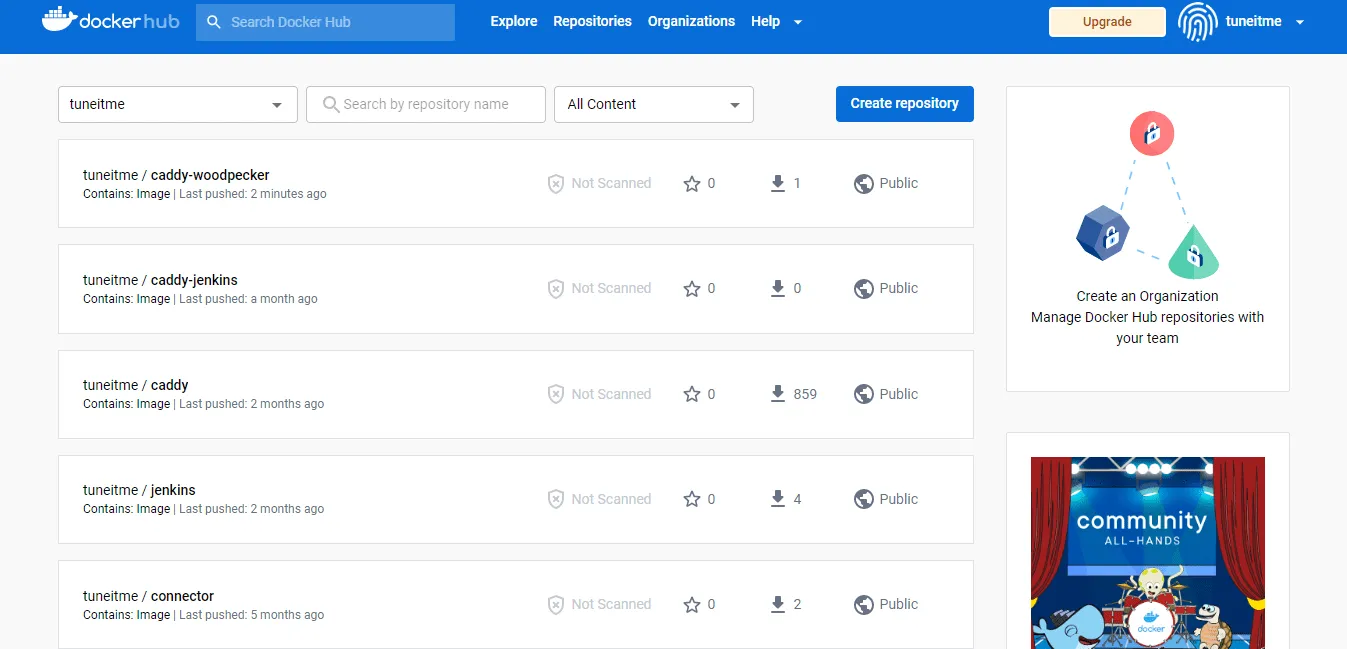Screen dimensions: 1347x649
Task: Click the Public globe icon for caddy-woodpecker
Action: coord(864,184)
